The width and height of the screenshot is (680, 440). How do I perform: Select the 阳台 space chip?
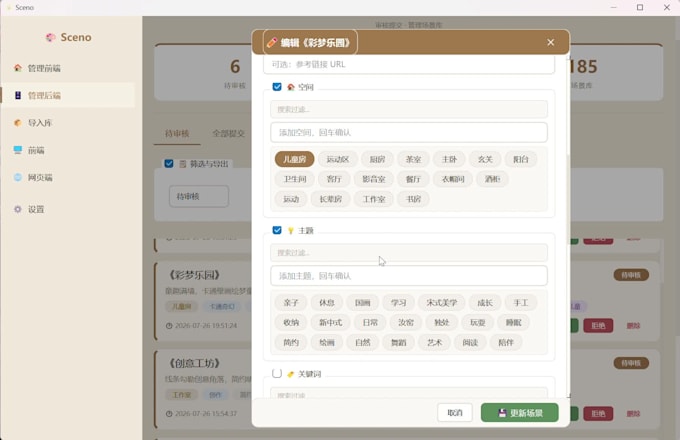(x=521, y=159)
